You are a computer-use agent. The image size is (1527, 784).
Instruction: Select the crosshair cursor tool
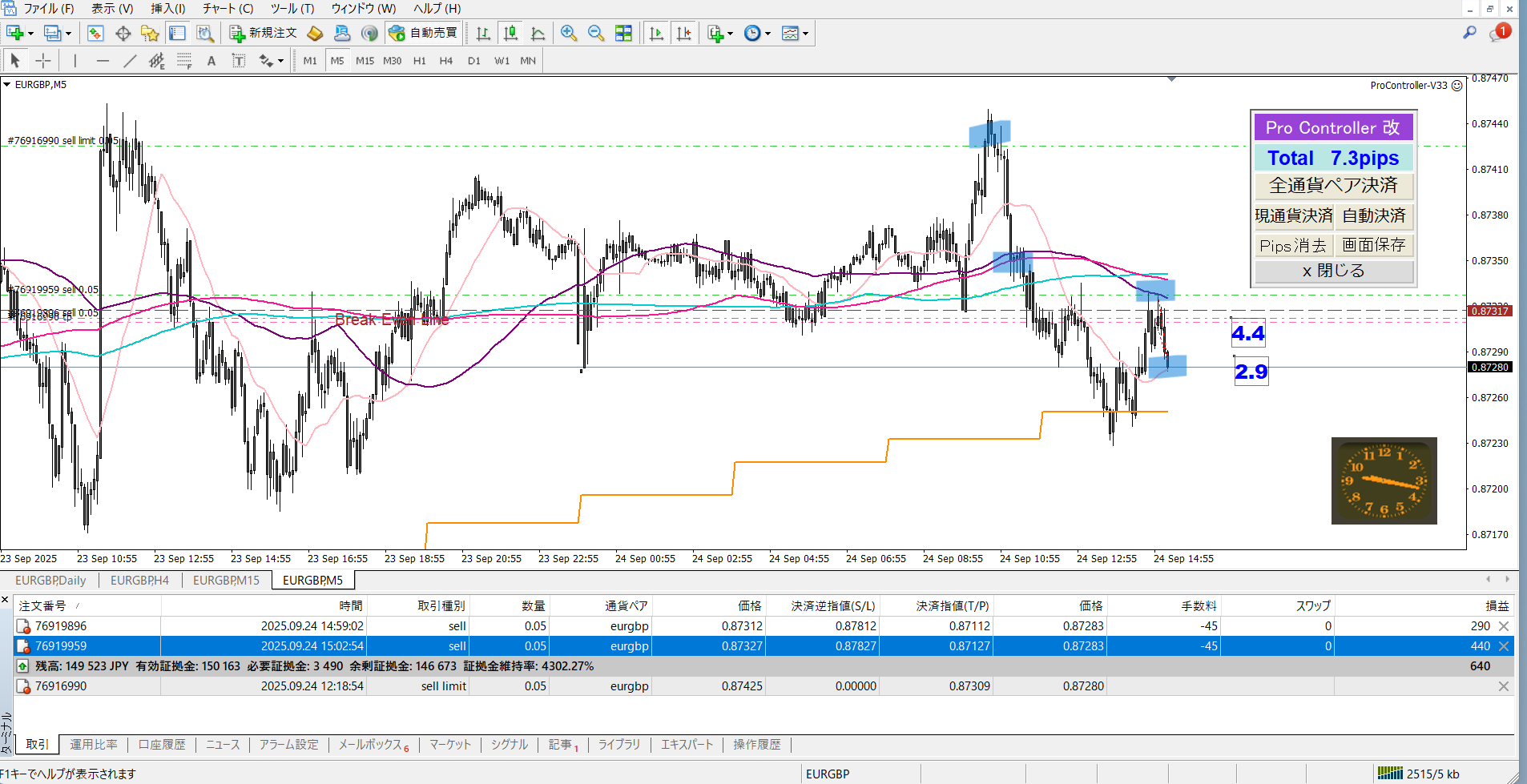(43, 61)
